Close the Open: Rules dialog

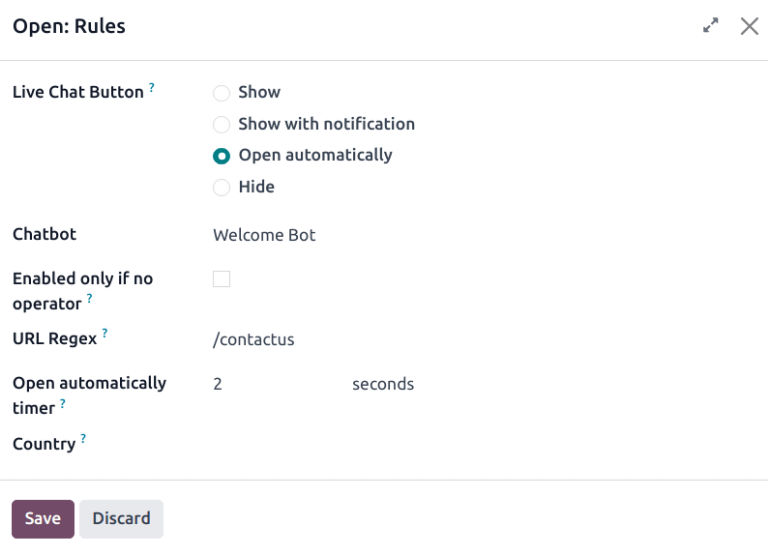coord(749,27)
